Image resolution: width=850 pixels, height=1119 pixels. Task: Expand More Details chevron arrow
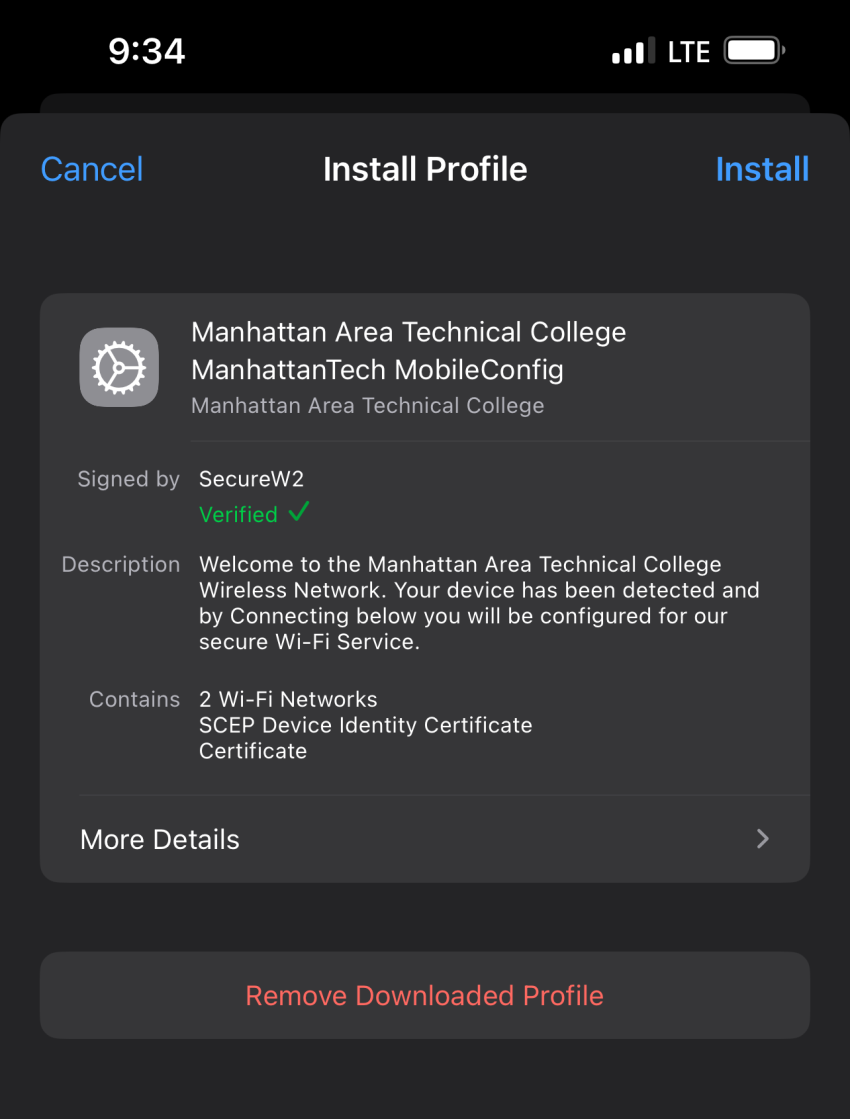click(763, 839)
